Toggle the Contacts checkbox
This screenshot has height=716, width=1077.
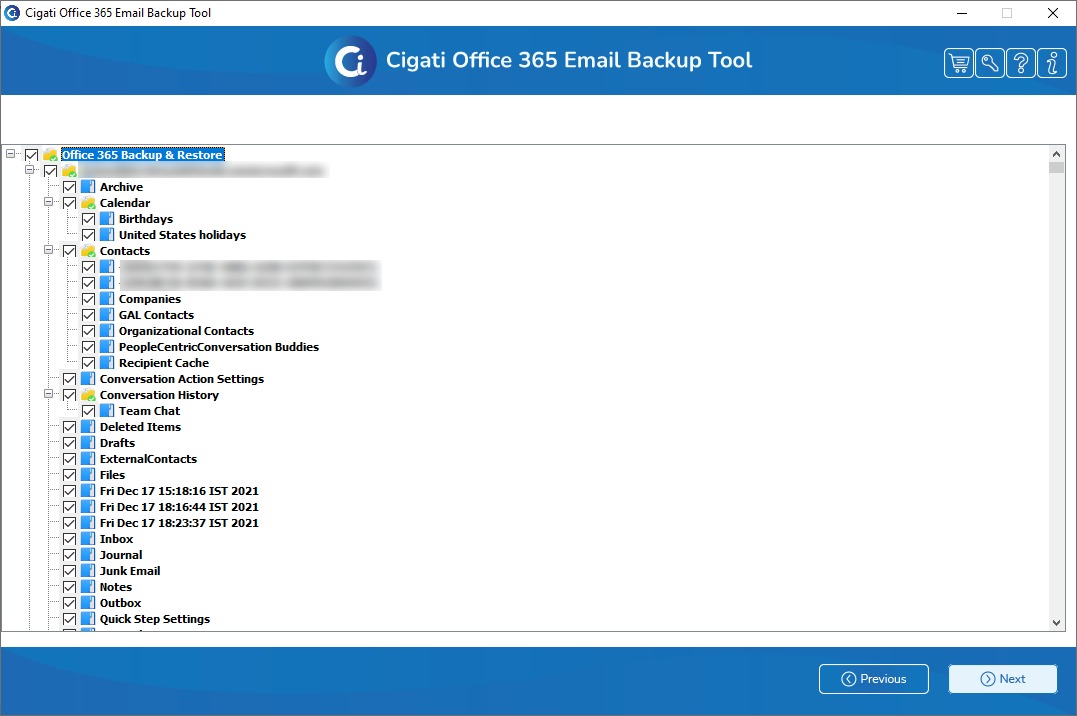point(69,251)
